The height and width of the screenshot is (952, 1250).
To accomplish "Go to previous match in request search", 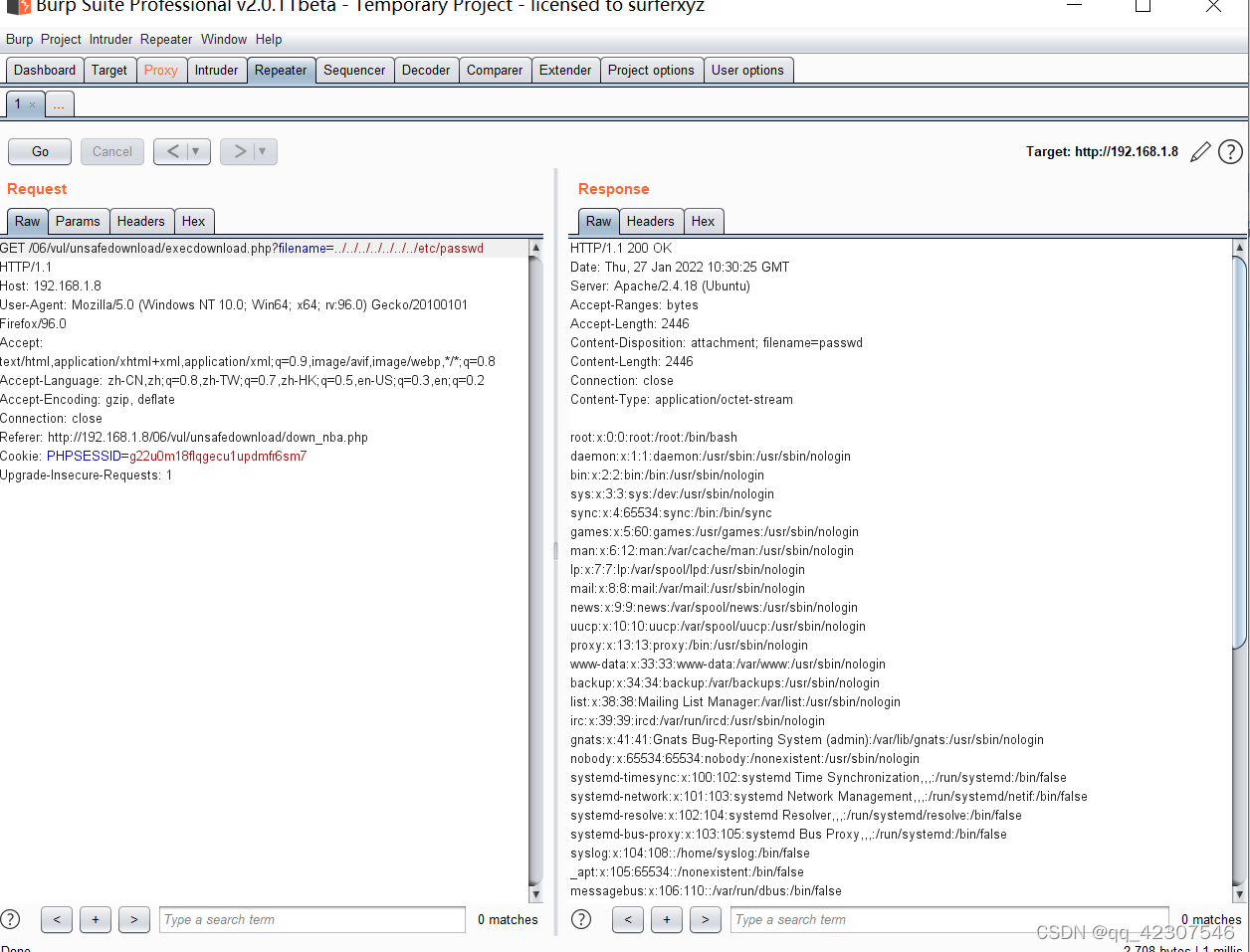I will [x=57, y=919].
